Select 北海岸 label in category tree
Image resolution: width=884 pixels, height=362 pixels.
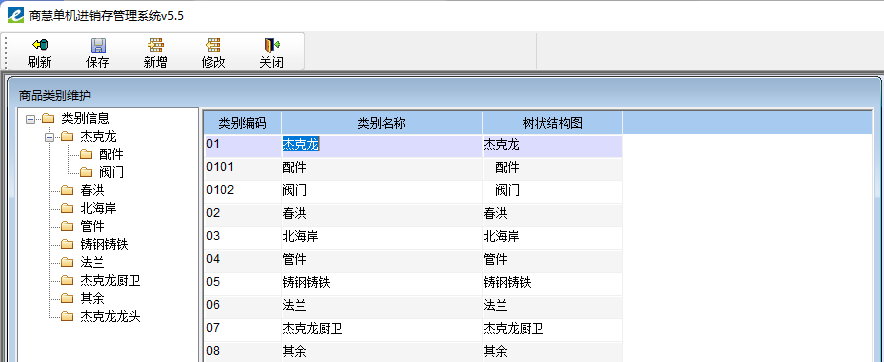click(x=99, y=208)
